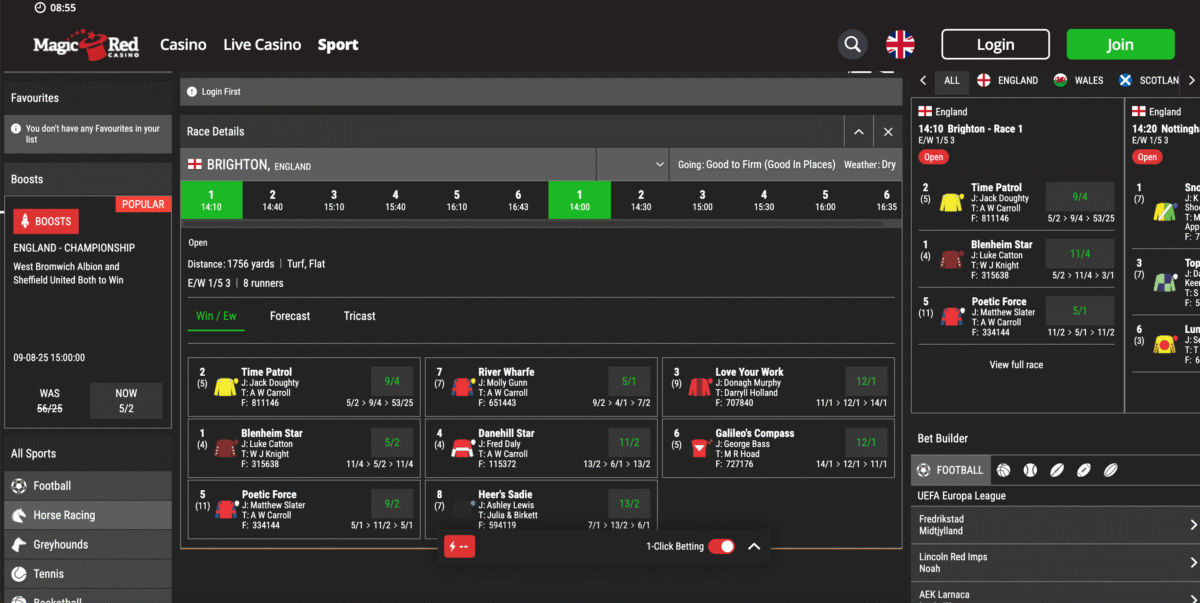
Task: Select race 1 at 14:00
Action: click(579, 200)
